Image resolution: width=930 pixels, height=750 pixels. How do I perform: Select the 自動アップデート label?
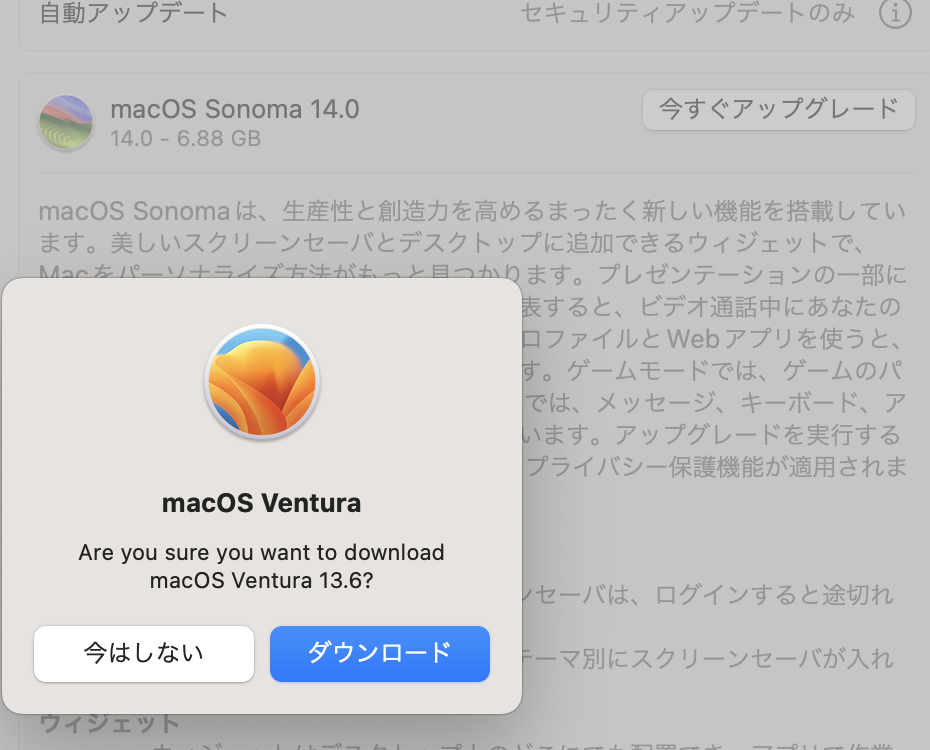pos(133,13)
